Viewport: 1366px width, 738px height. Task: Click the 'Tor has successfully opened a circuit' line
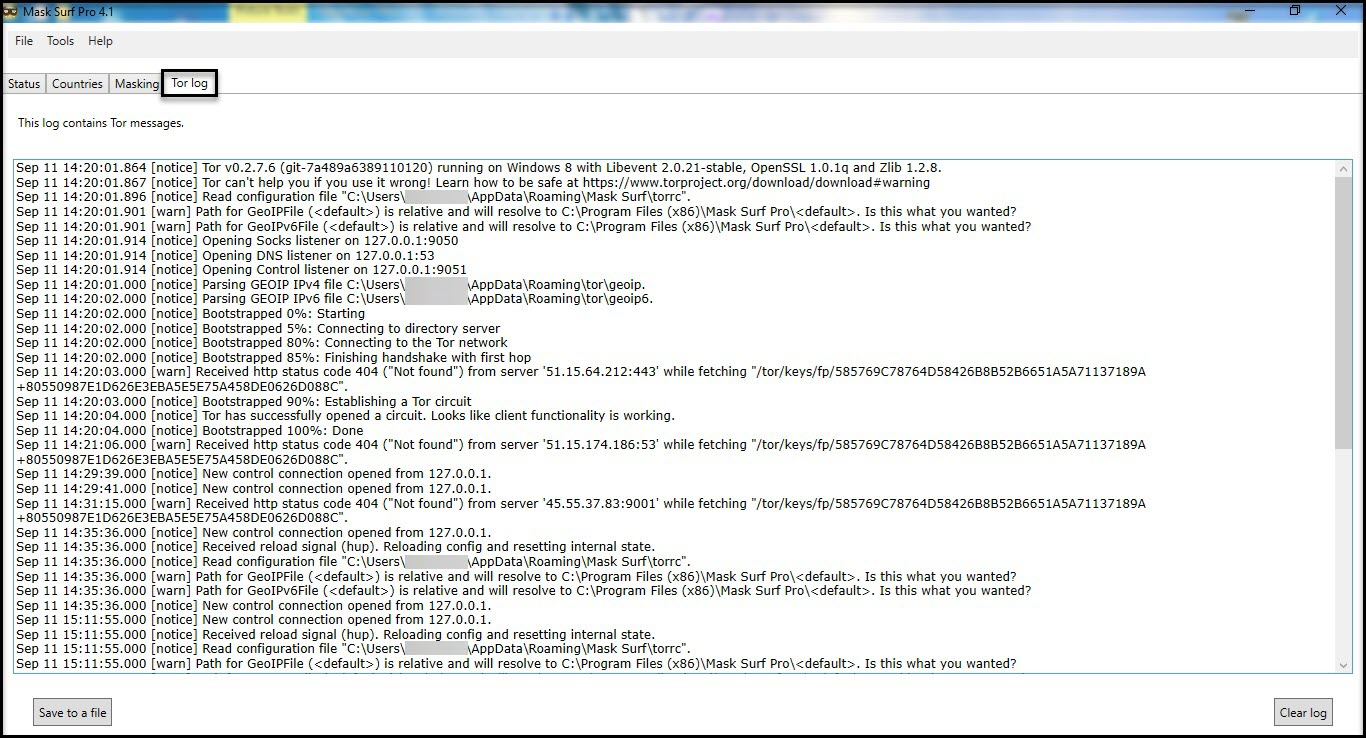tap(346, 416)
